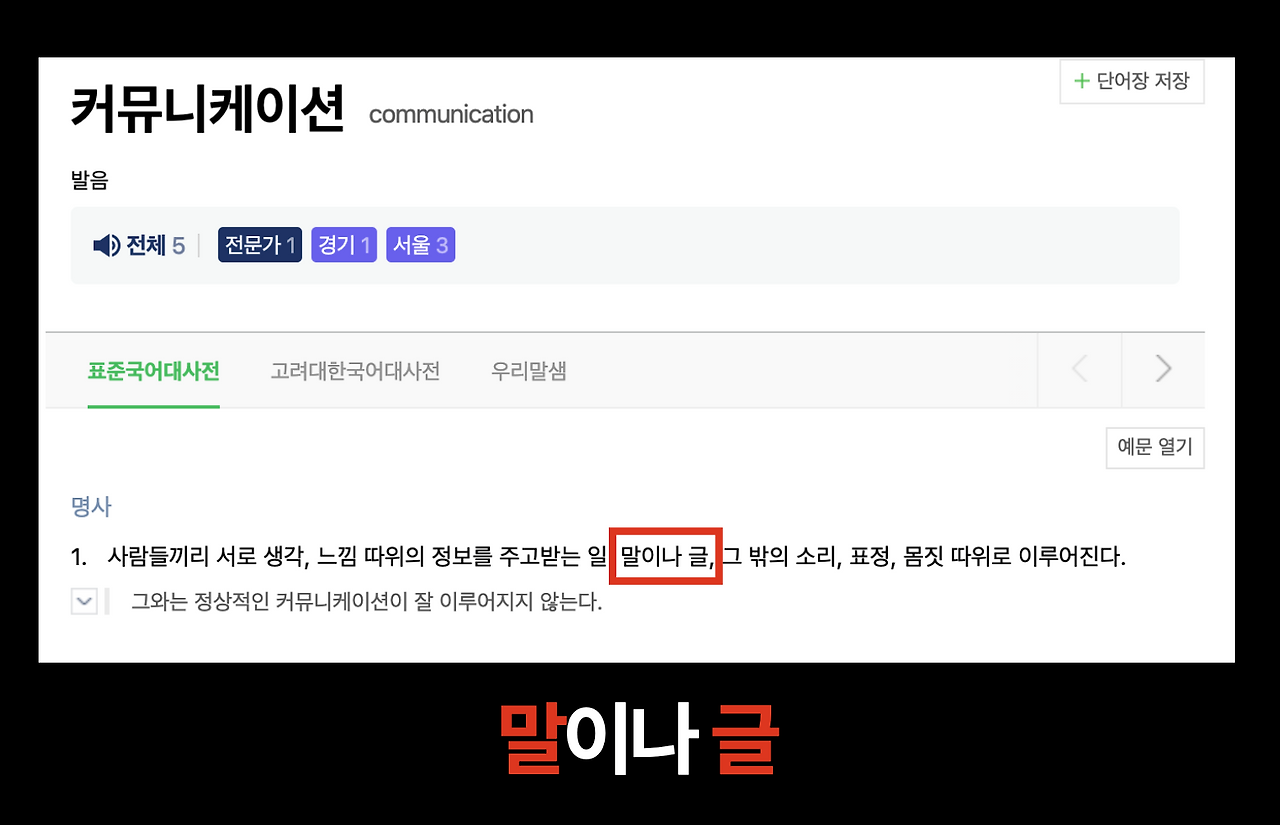Screen dimensions: 1280x825
Task: Play the 경기 regional pronunciation
Action: tap(343, 244)
